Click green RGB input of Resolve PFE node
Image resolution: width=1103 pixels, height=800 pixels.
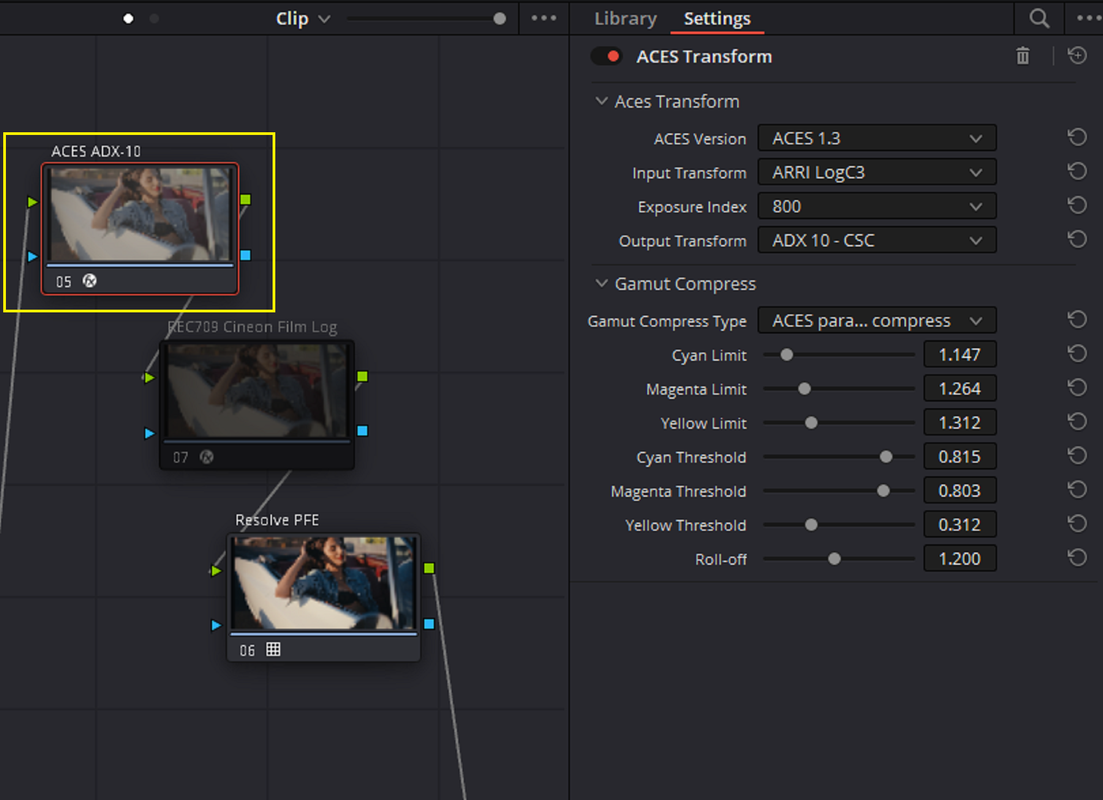[x=216, y=571]
